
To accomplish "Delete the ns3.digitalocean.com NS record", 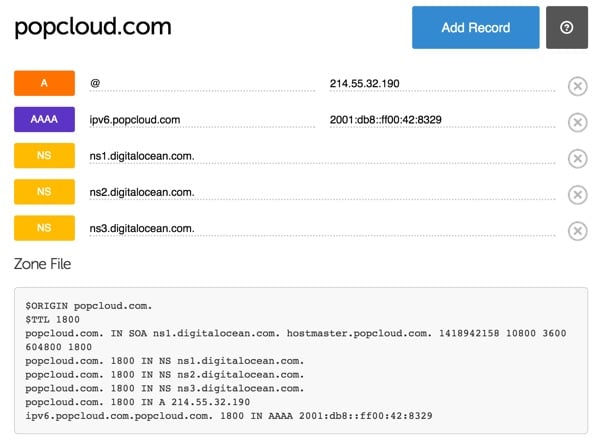I will [577, 231].
